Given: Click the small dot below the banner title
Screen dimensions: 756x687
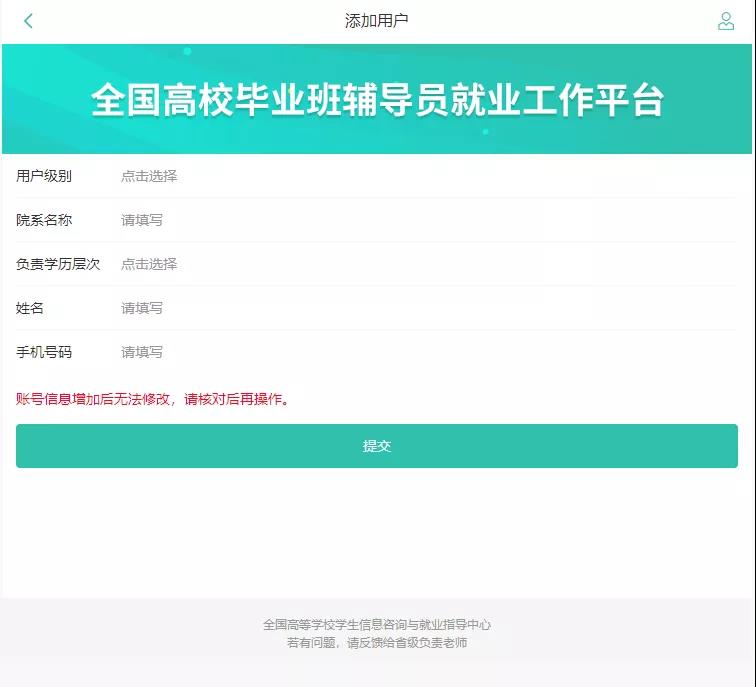Looking at the screenshot, I should pyautogui.click(x=485, y=132).
